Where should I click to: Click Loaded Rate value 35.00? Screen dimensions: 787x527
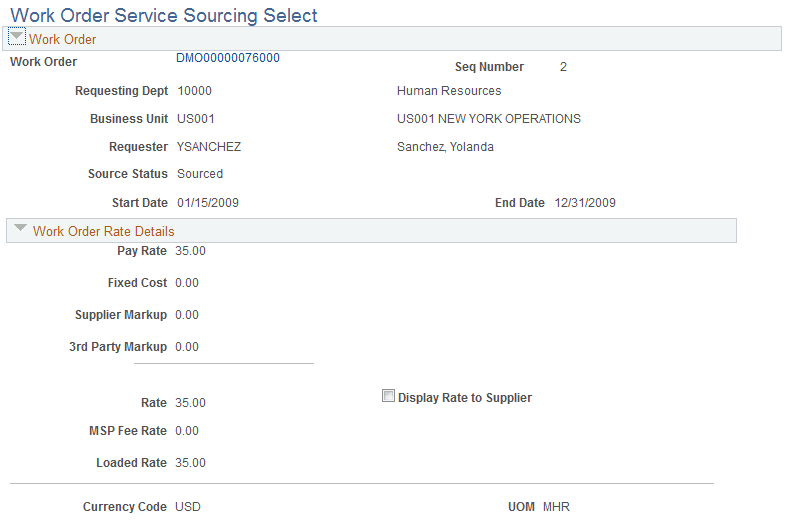coord(190,463)
